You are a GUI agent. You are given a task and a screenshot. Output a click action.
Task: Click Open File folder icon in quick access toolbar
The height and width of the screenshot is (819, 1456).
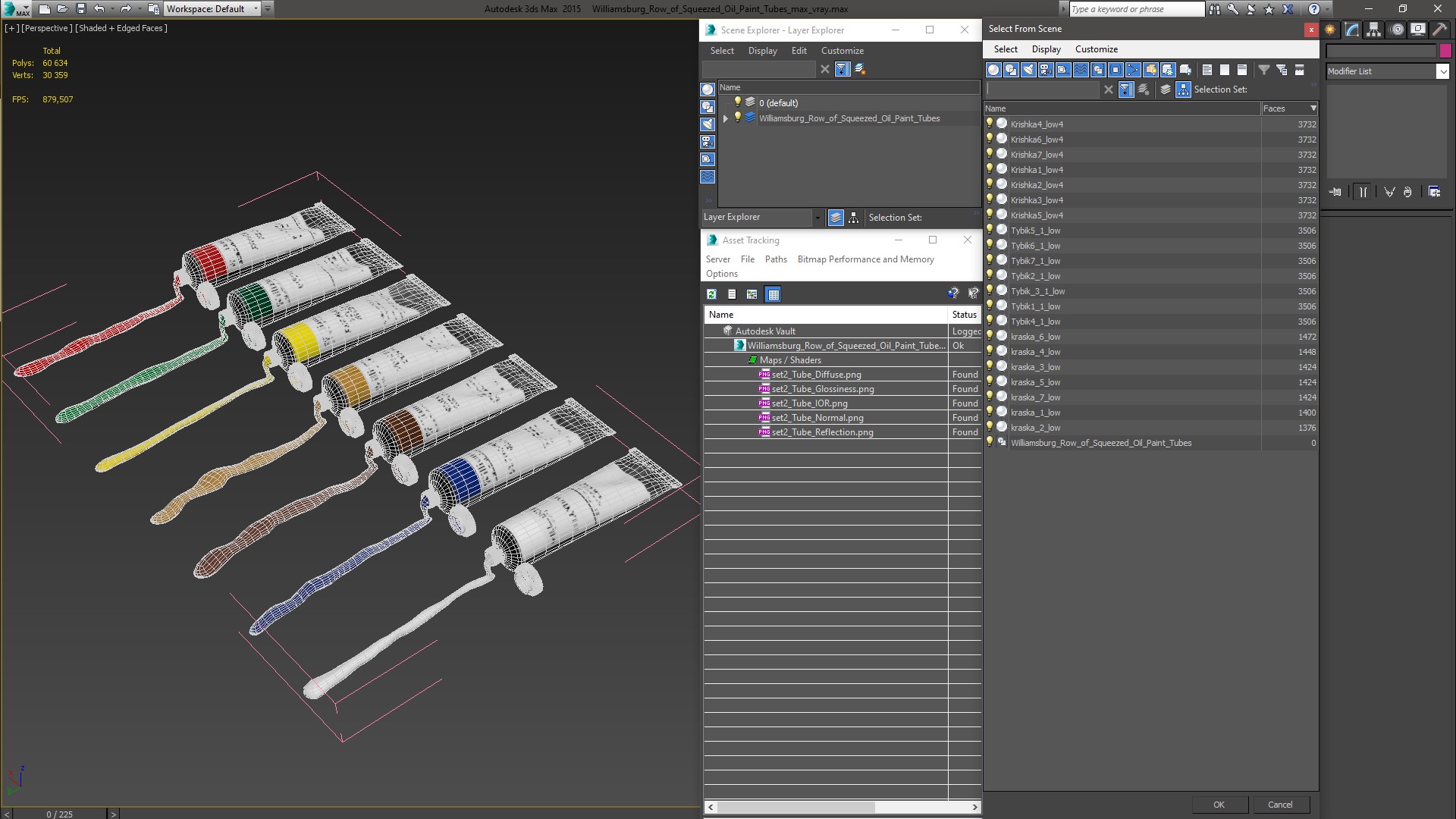pyautogui.click(x=63, y=9)
